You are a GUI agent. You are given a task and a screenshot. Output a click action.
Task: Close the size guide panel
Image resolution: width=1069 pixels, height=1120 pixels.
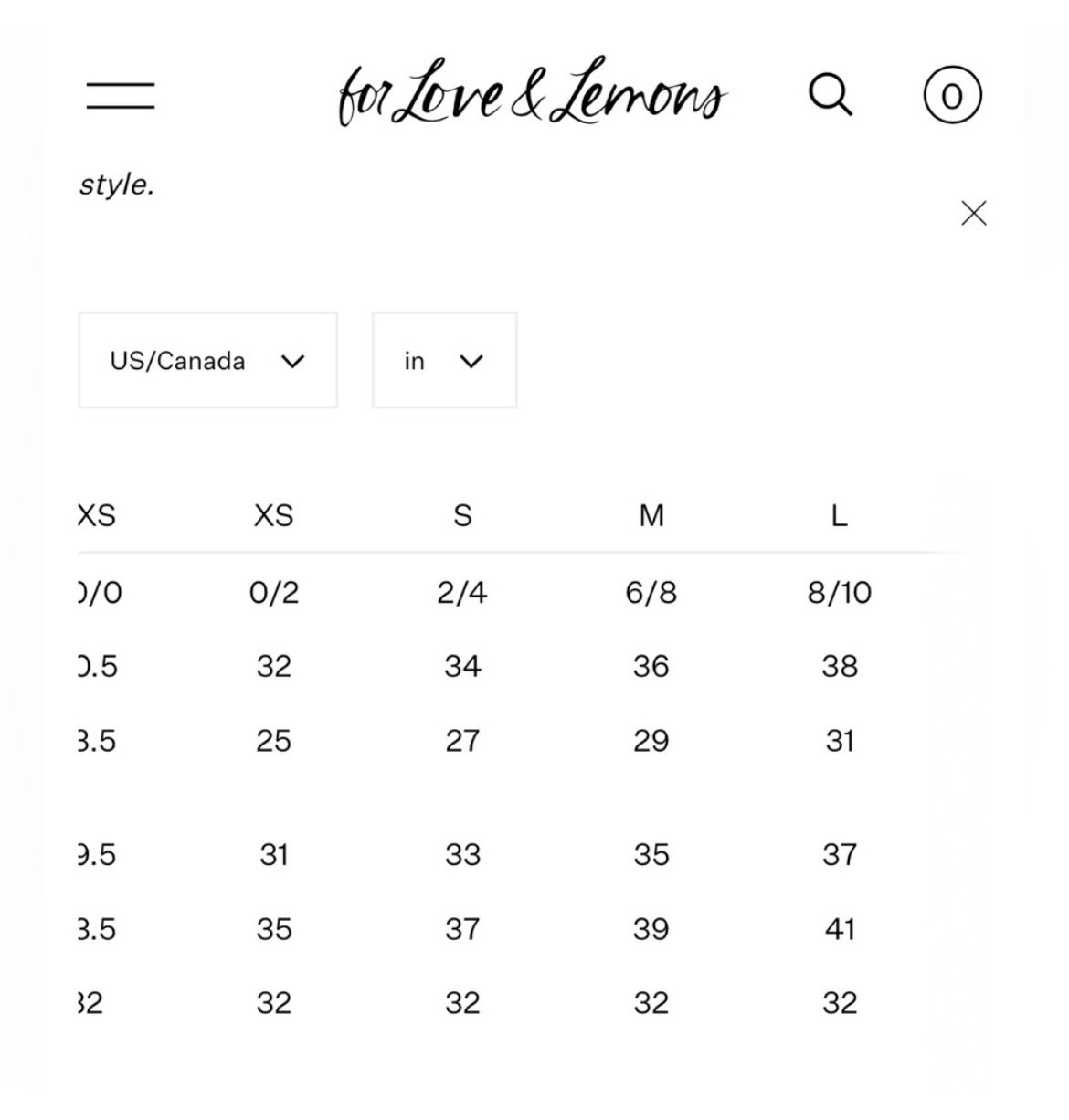(x=974, y=213)
